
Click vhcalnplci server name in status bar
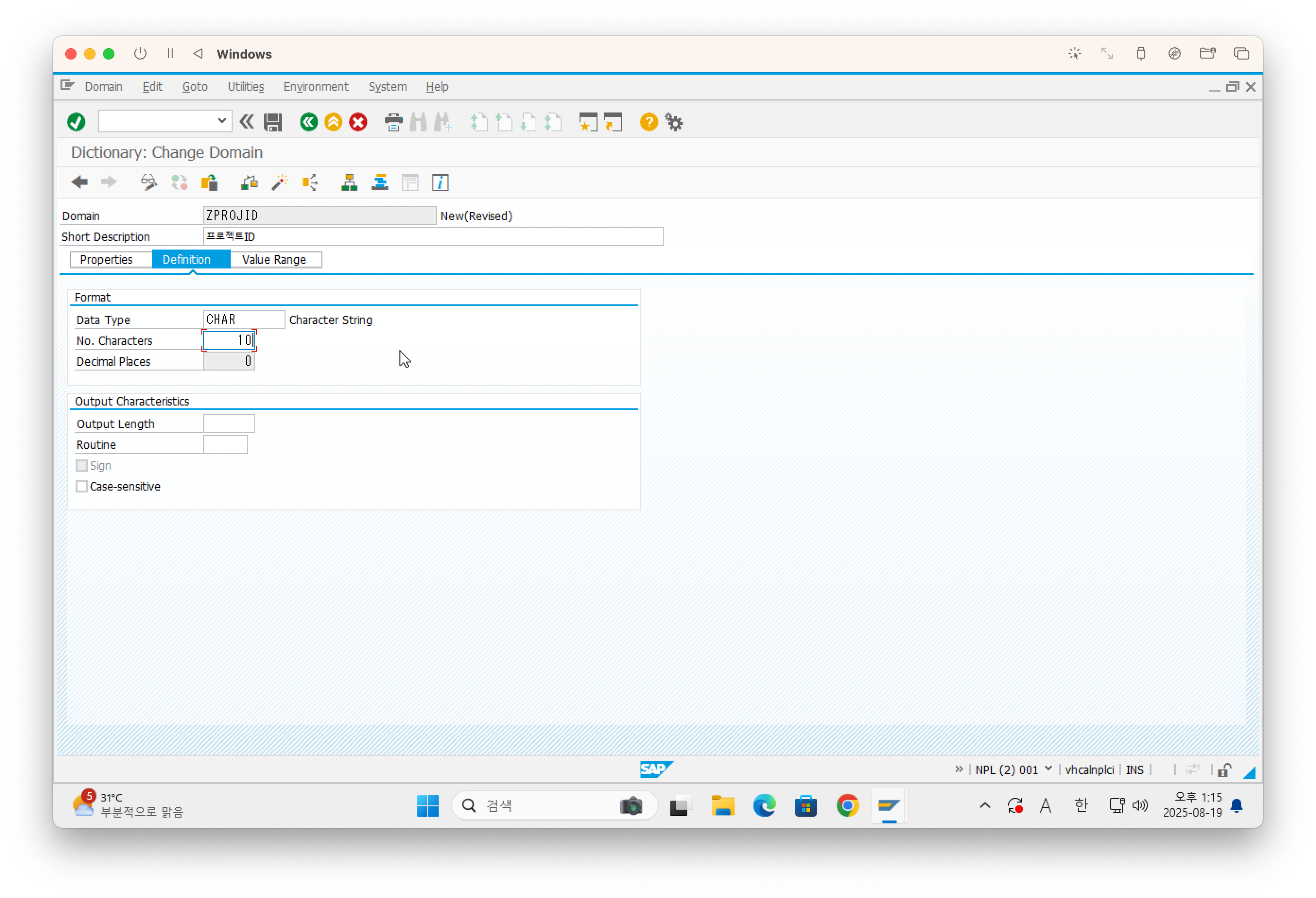1089,769
